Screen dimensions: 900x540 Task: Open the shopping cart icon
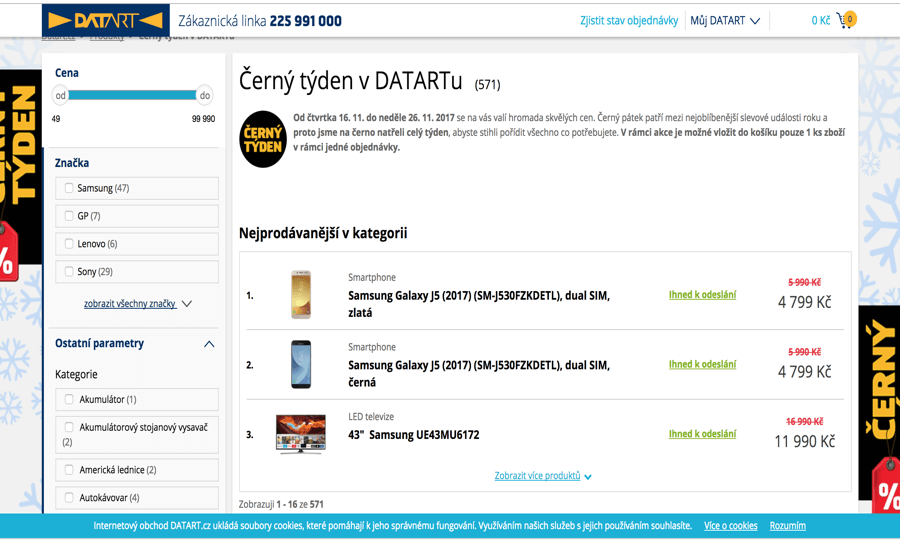(847, 20)
